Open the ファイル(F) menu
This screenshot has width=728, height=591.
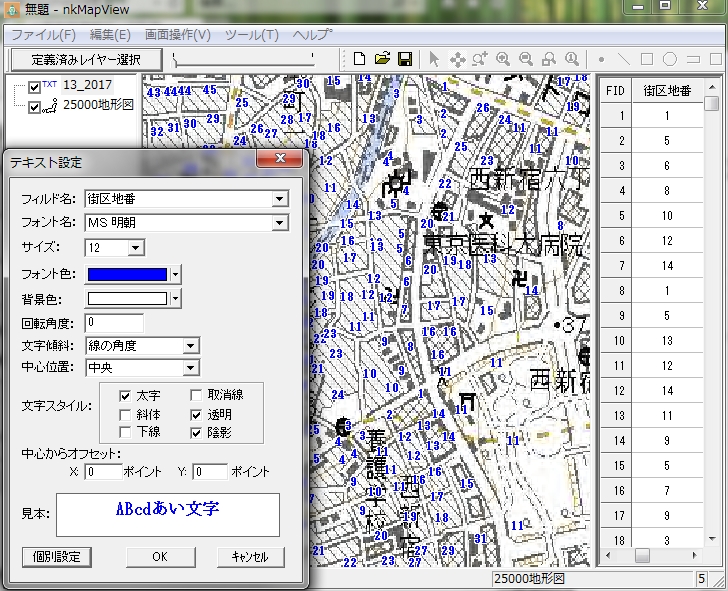43,34
